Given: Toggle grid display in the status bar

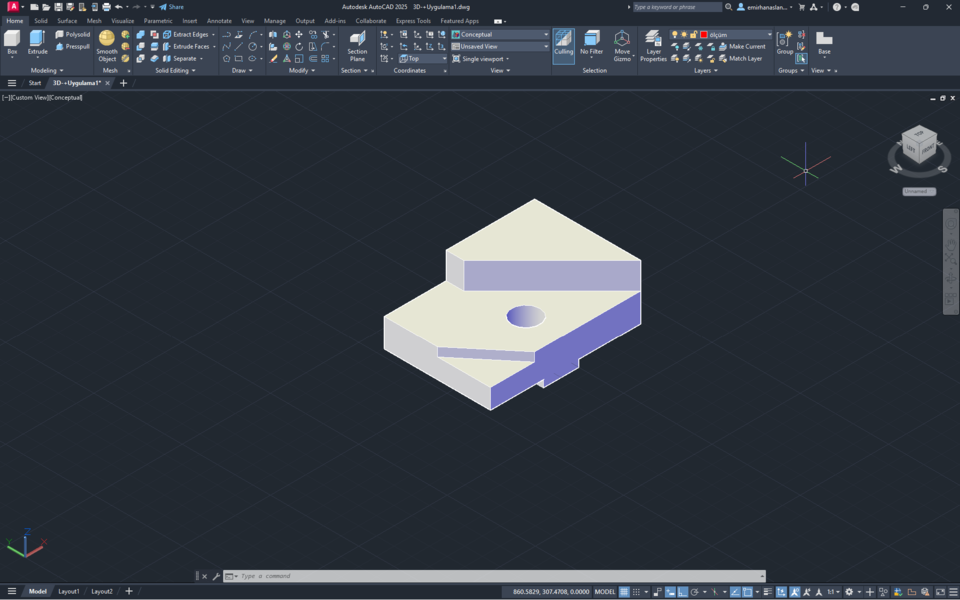Looking at the screenshot, I should 623,590.
